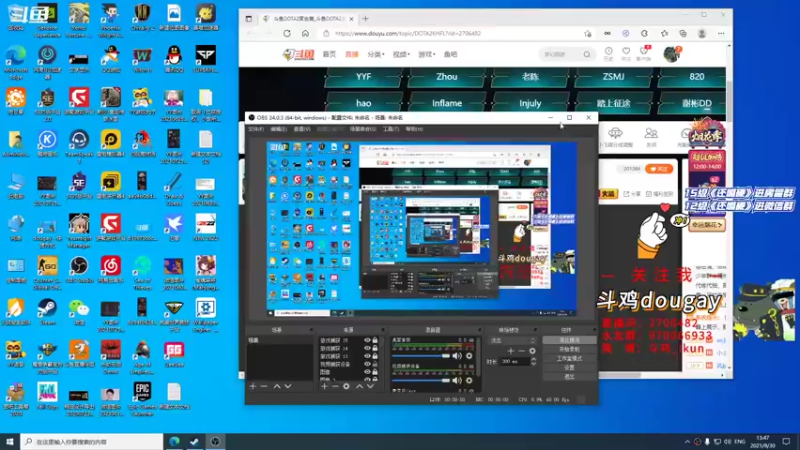Screen dimensions: 800x450
Task: Open a new tab in Edge
Action: (365, 19)
